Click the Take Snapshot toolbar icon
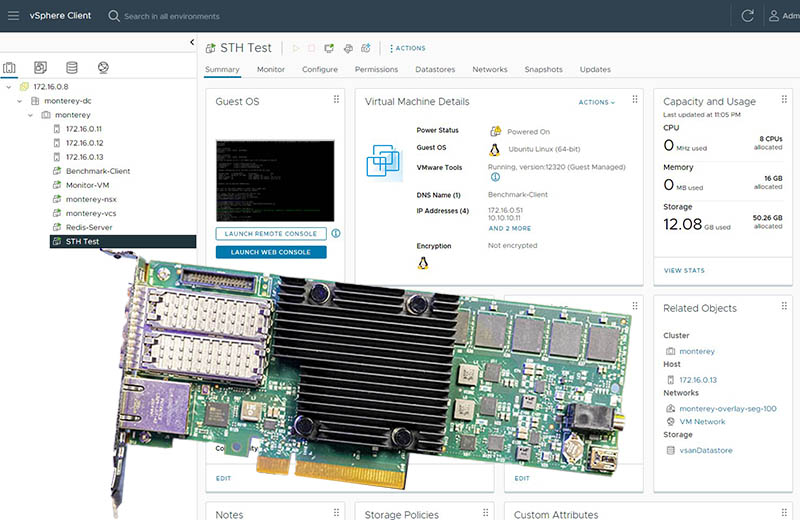800x520 pixels. click(x=366, y=48)
